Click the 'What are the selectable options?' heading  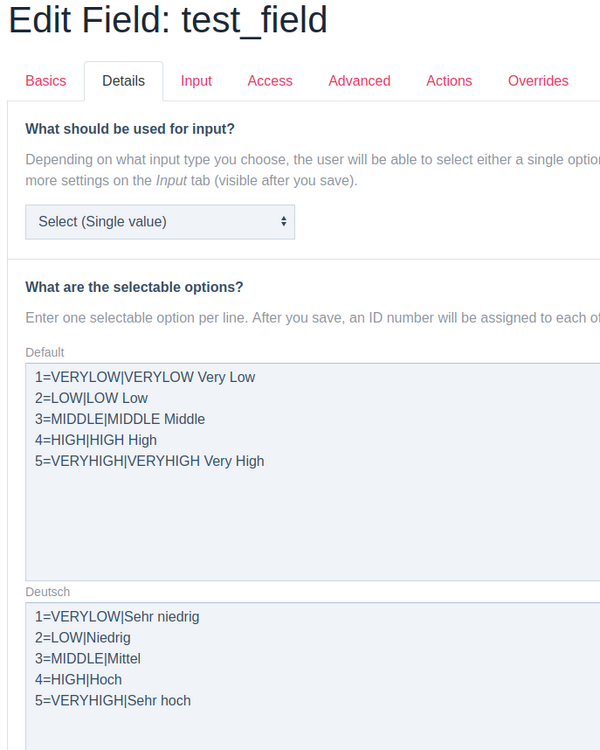point(134,287)
